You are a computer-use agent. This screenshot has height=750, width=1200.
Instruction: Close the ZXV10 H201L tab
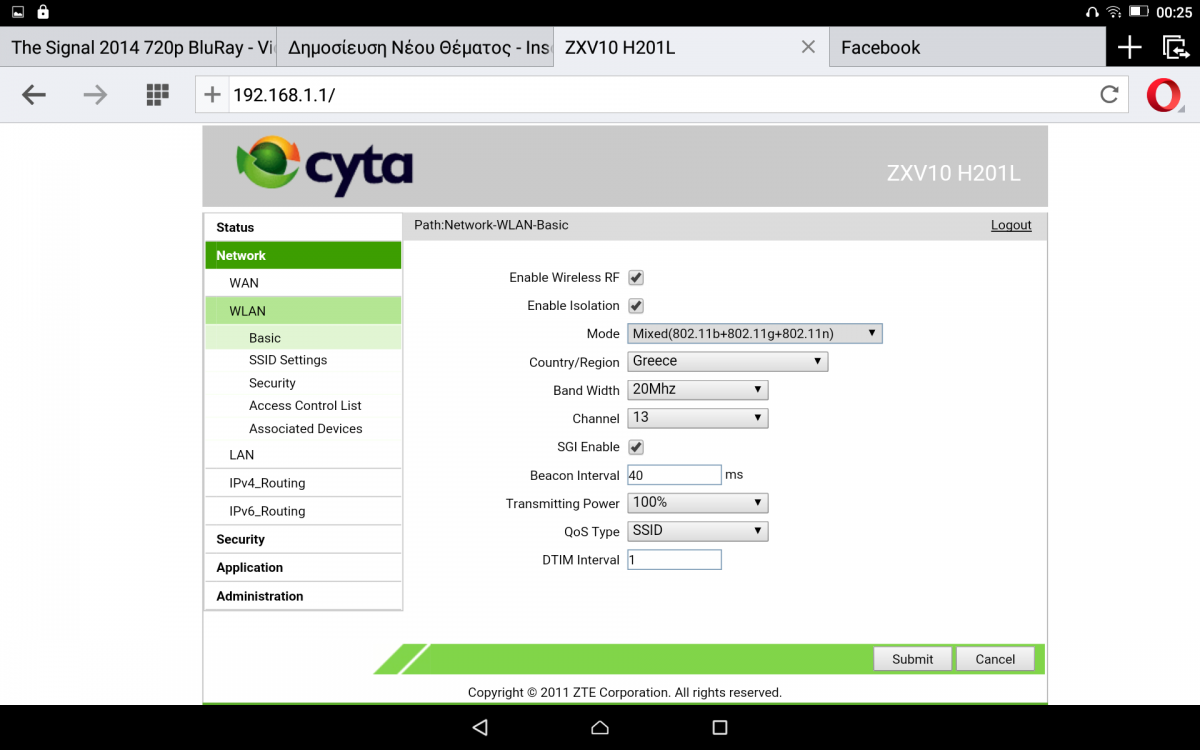808,47
